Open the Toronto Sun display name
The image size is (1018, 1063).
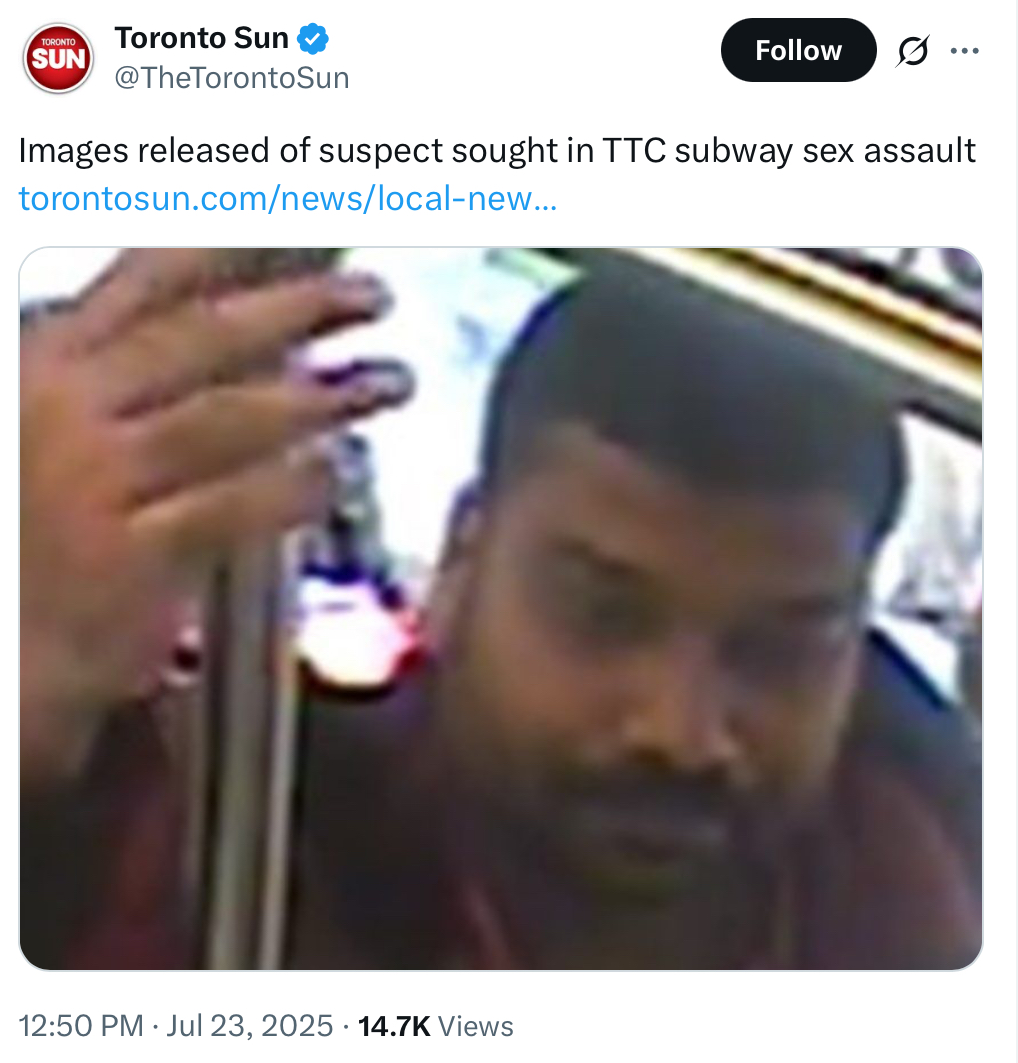(202, 38)
